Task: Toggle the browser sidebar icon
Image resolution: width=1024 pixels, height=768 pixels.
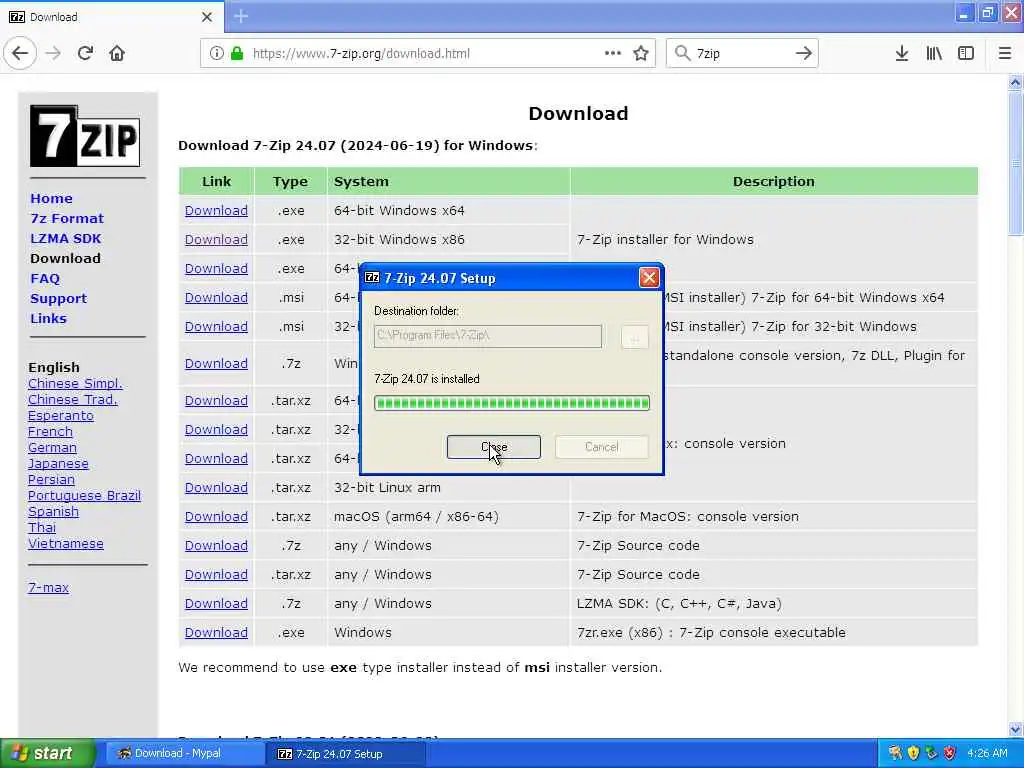Action: (x=966, y=53)
